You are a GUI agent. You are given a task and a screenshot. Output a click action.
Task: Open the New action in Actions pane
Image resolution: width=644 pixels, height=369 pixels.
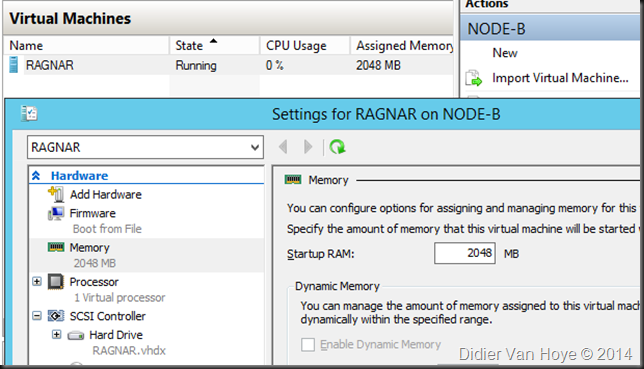[505, 53]
